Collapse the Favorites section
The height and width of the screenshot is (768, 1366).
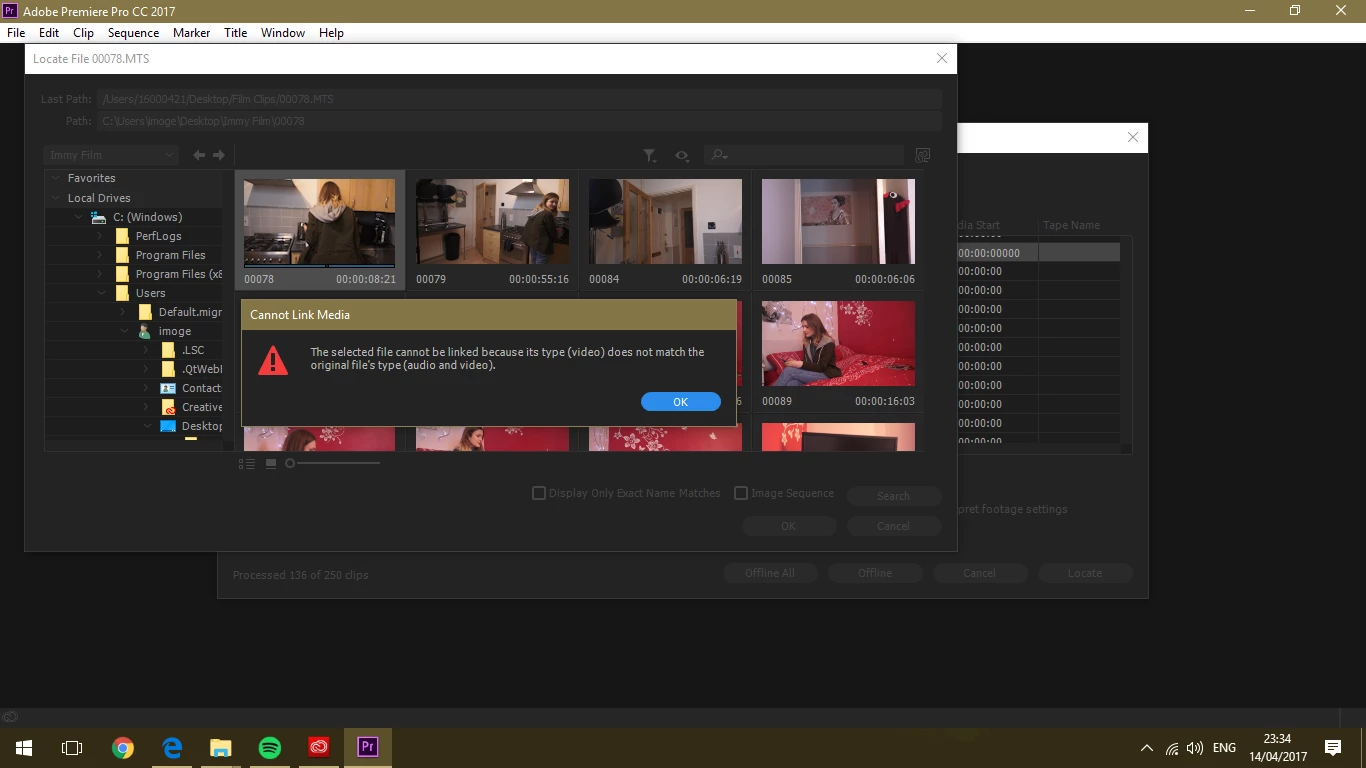(x=57, y=178)
